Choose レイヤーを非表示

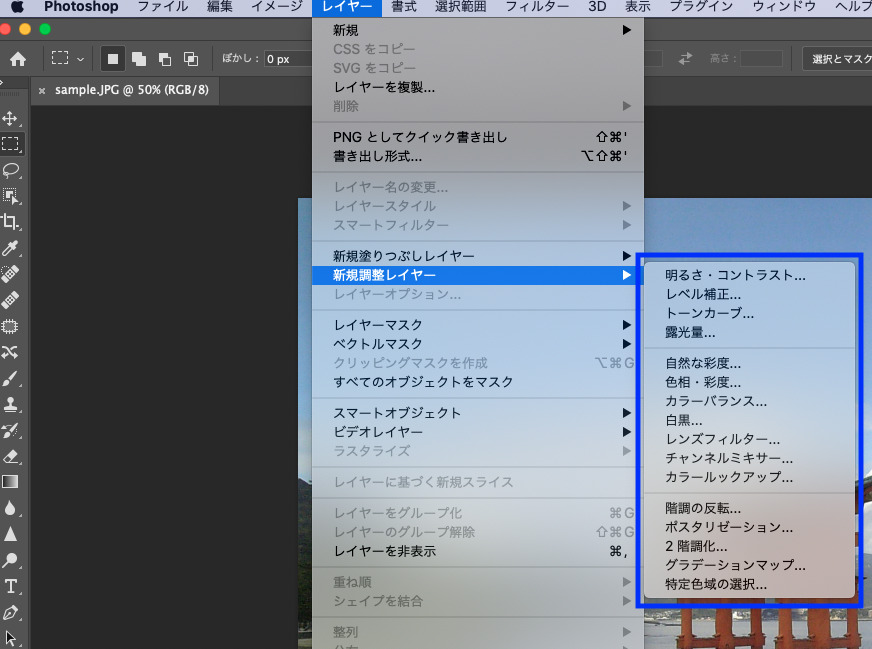coord(478,551)
